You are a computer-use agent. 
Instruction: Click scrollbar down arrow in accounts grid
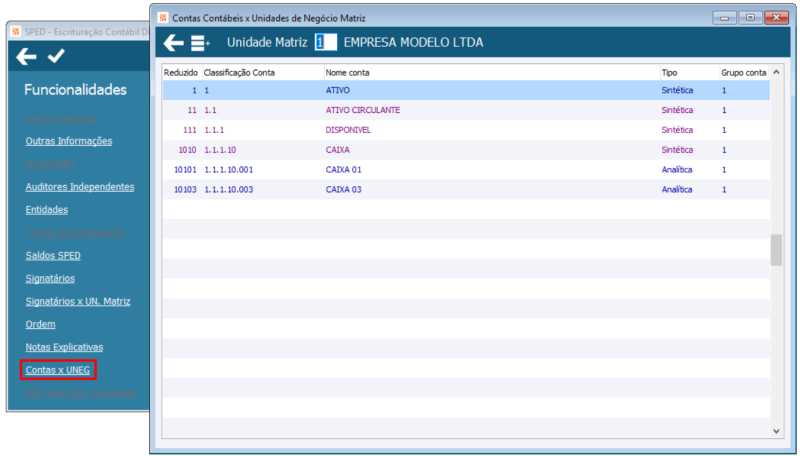tap(776, 431)
